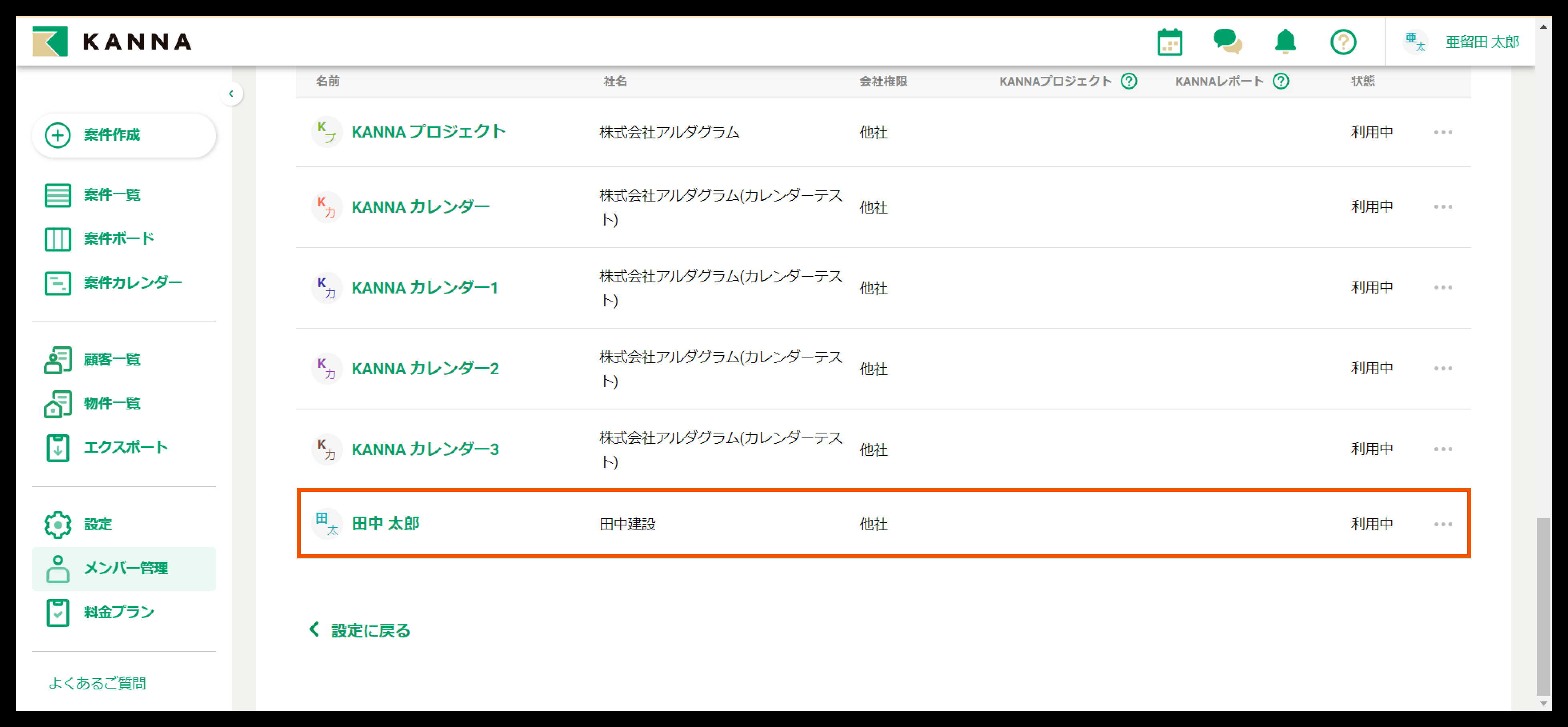Open options menu for KANNA カレンダー2 row
The width and height of the screenshot is (1568, 727).
point(1443,368)
